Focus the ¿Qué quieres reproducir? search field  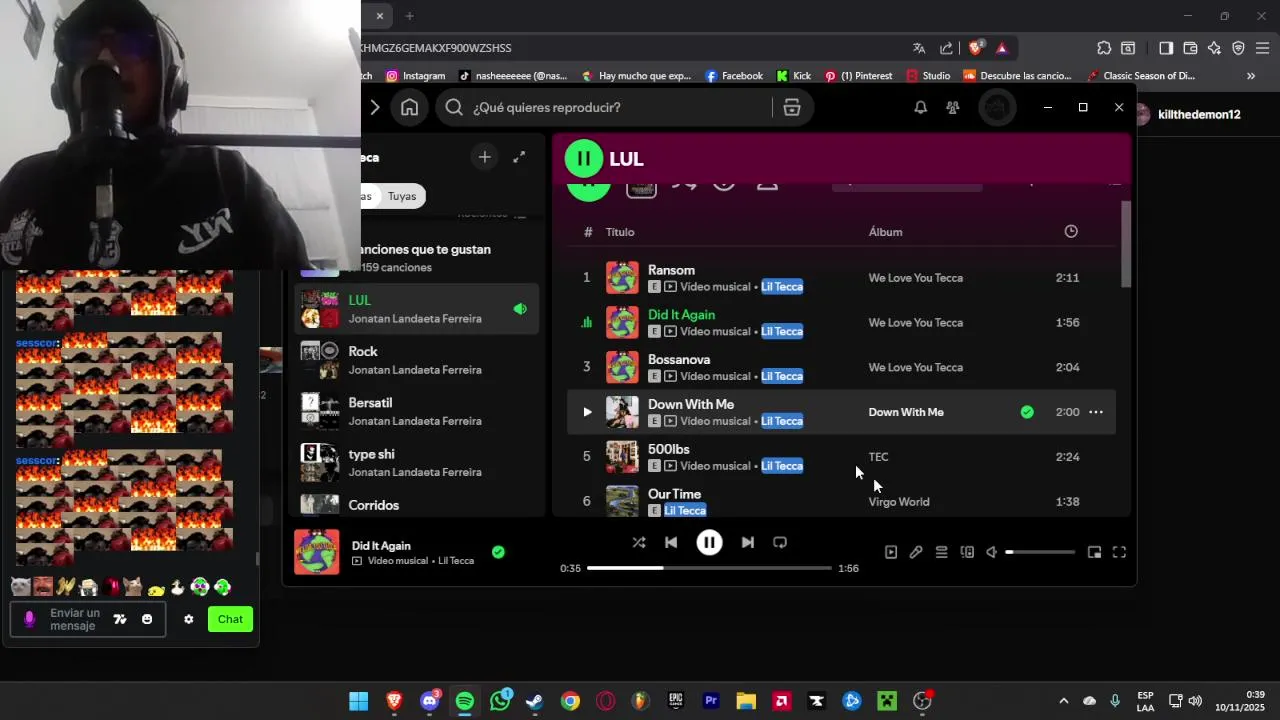(x=605, y=107)
